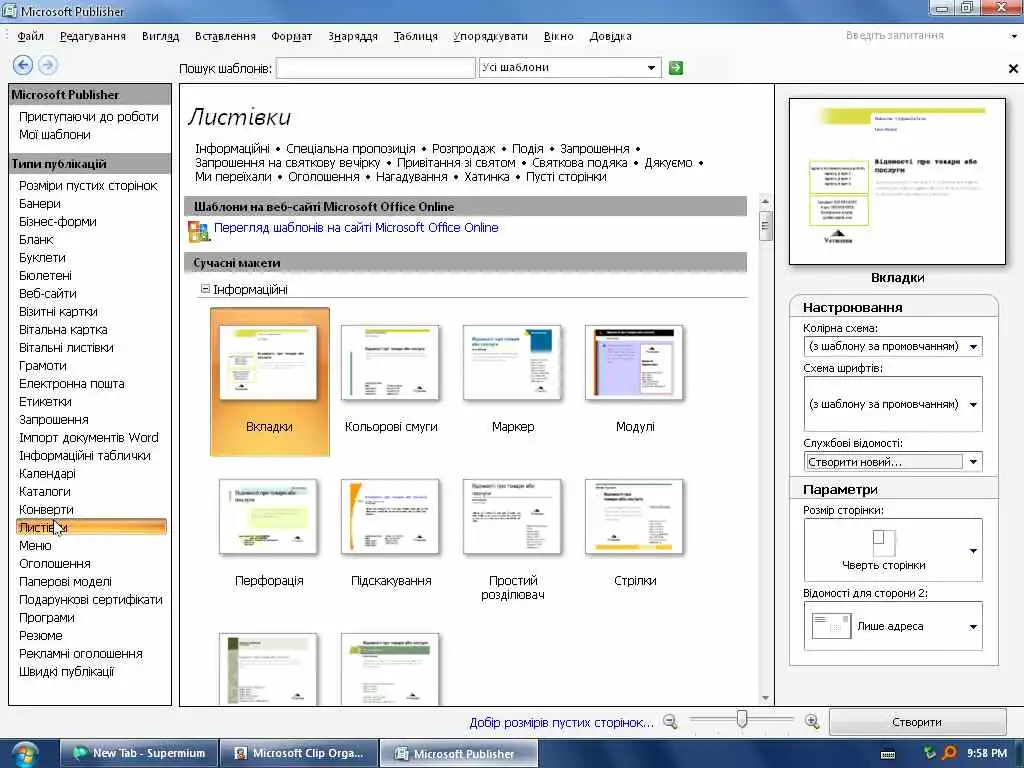Select Розміри пустих сторінок publication type

(x=88, y=185)
